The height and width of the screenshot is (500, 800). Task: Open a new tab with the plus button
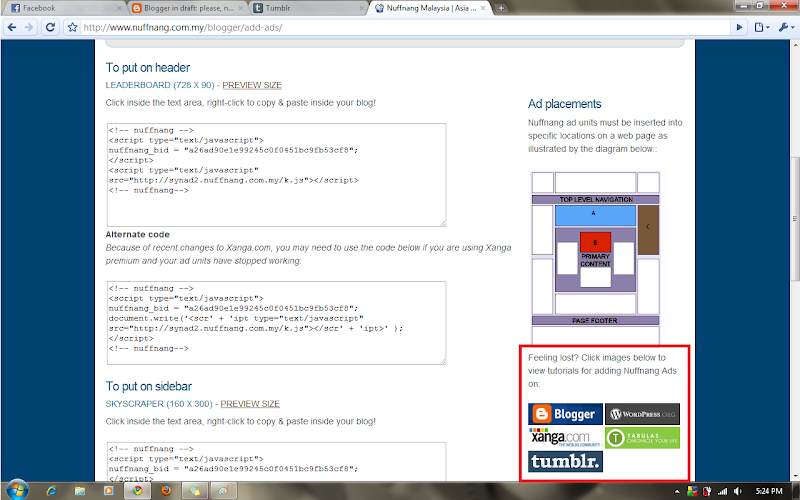click(x=501, y=8)
